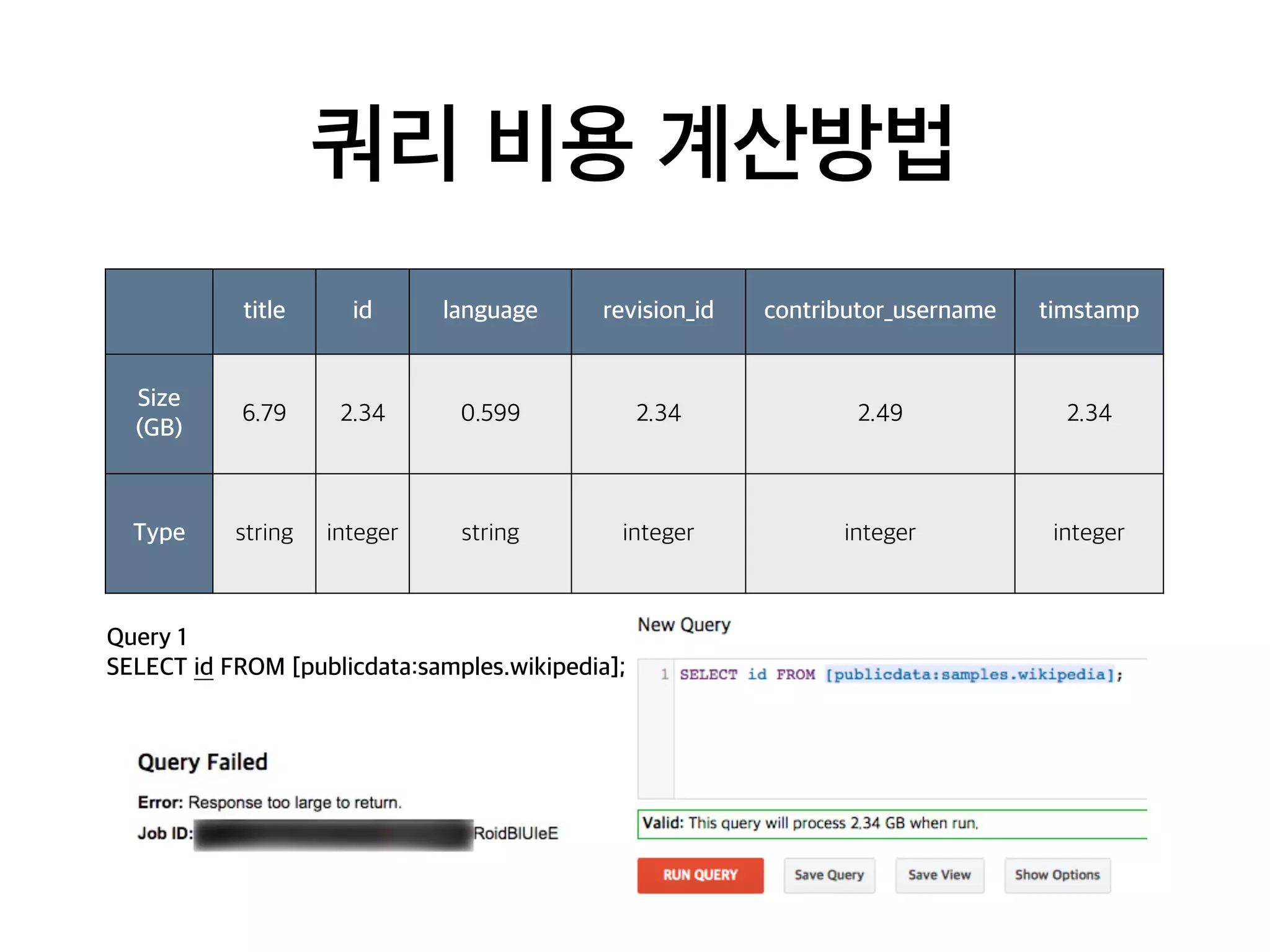Click the 'Type' row header

tap(159, 532)
